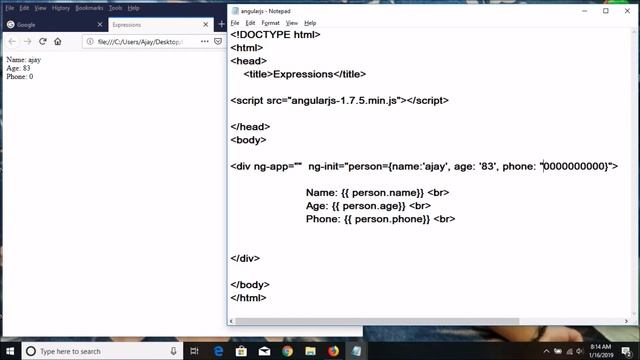Click the title Expressions line in Notepad
The height and width of the screenshot is (360, 640).
[x=304, y=74]
